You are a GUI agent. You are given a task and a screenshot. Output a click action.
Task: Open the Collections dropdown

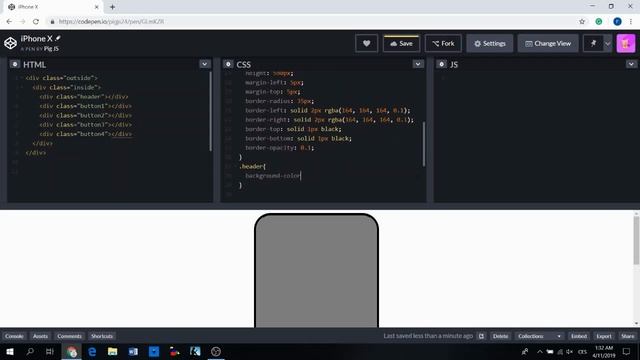[x=539, y=336]
